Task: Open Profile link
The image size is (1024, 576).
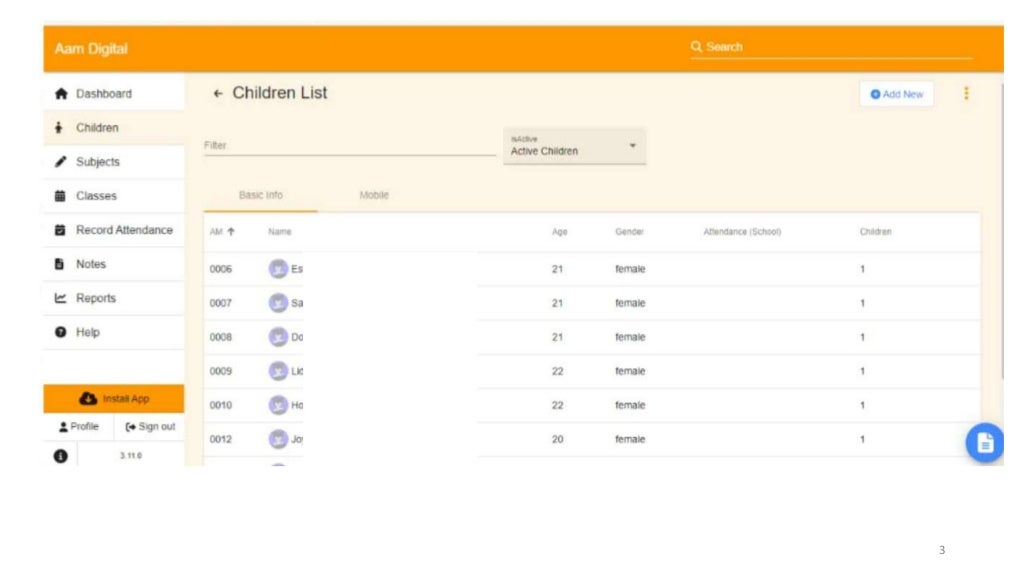Action: 78,426
